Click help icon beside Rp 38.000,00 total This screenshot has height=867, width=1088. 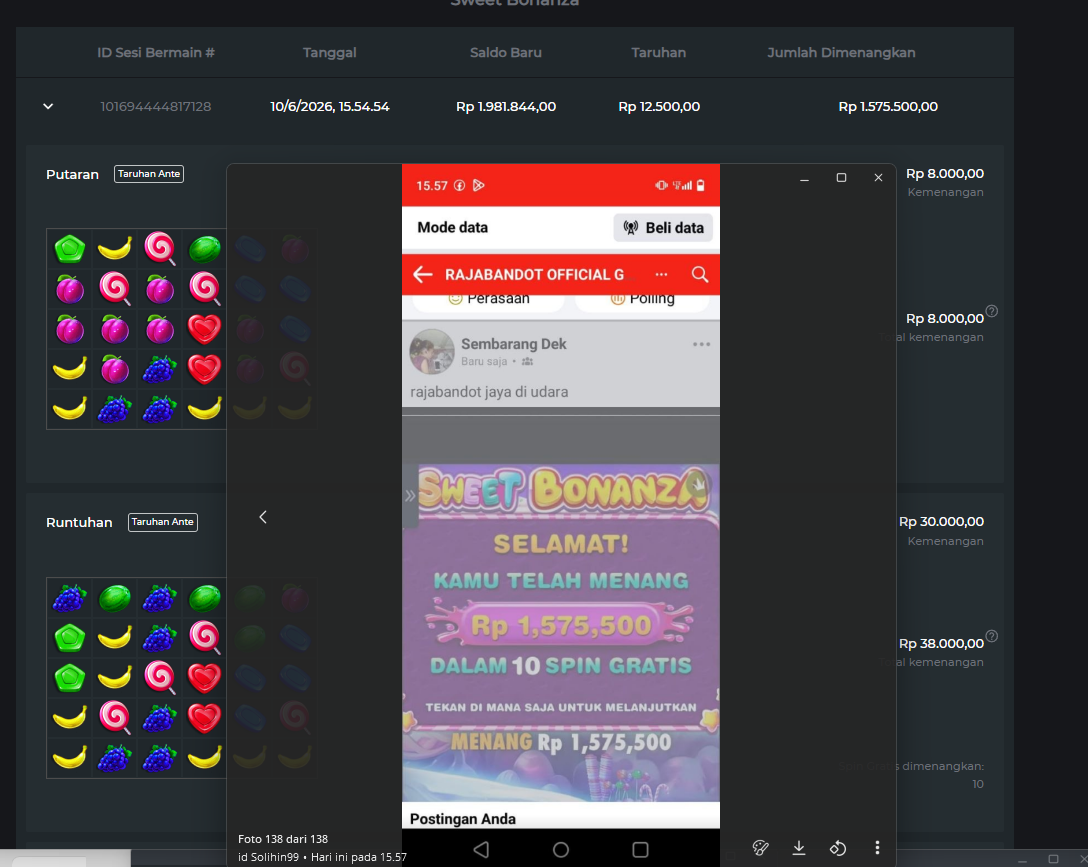(x=992, y=636)
